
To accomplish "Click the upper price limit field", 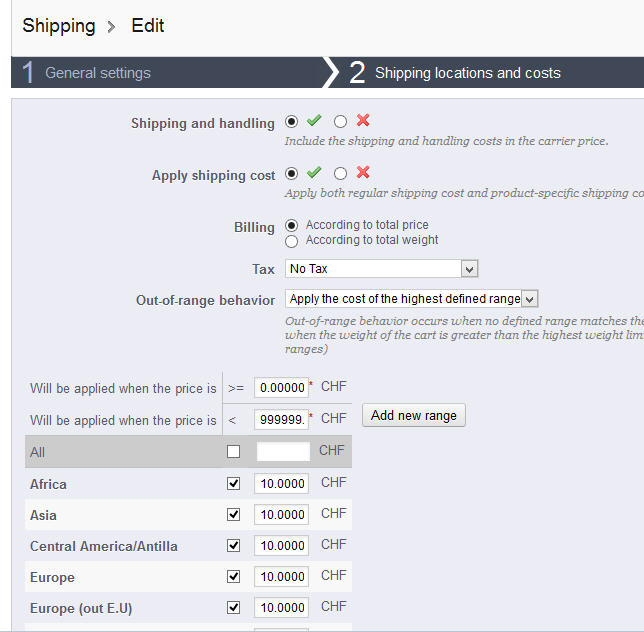I will click(x=281, y=419).
